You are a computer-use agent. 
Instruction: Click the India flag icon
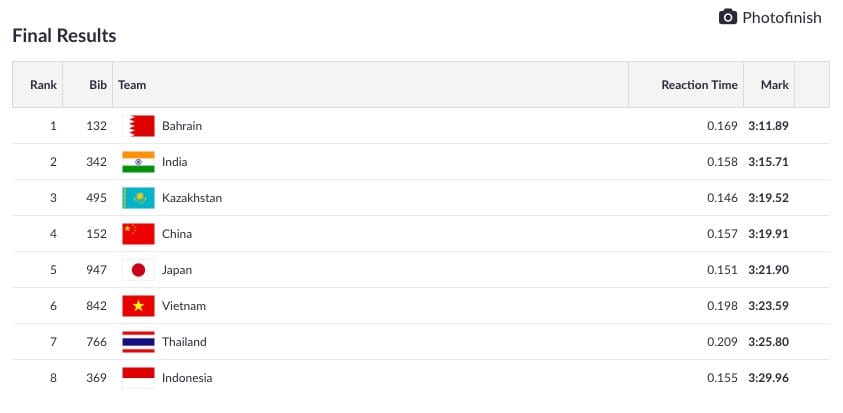[138, 162]
